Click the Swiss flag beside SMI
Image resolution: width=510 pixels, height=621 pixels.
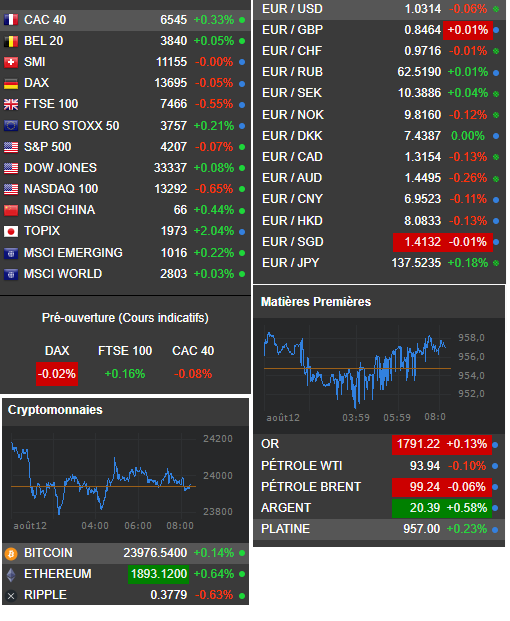coord(11,62)
